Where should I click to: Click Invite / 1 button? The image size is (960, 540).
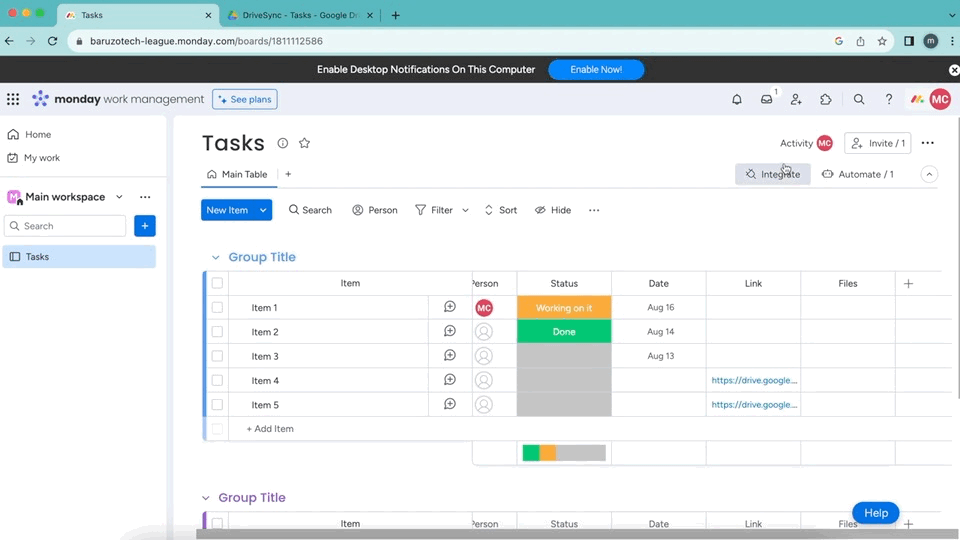coord(877,143)
